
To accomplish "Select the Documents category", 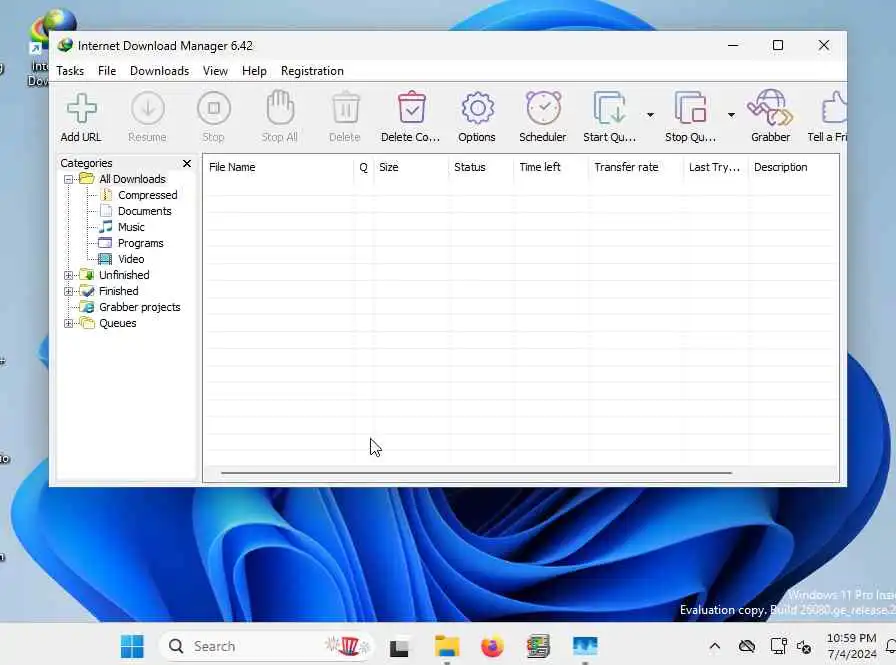I will click(x=145, y=211).
